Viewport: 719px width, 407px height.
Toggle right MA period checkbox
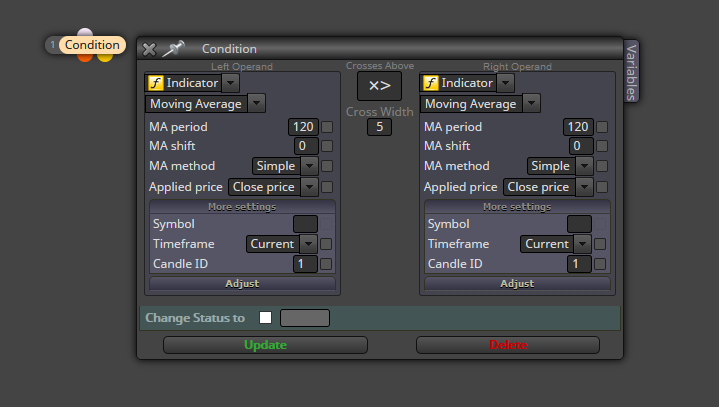tap(602, 127)
